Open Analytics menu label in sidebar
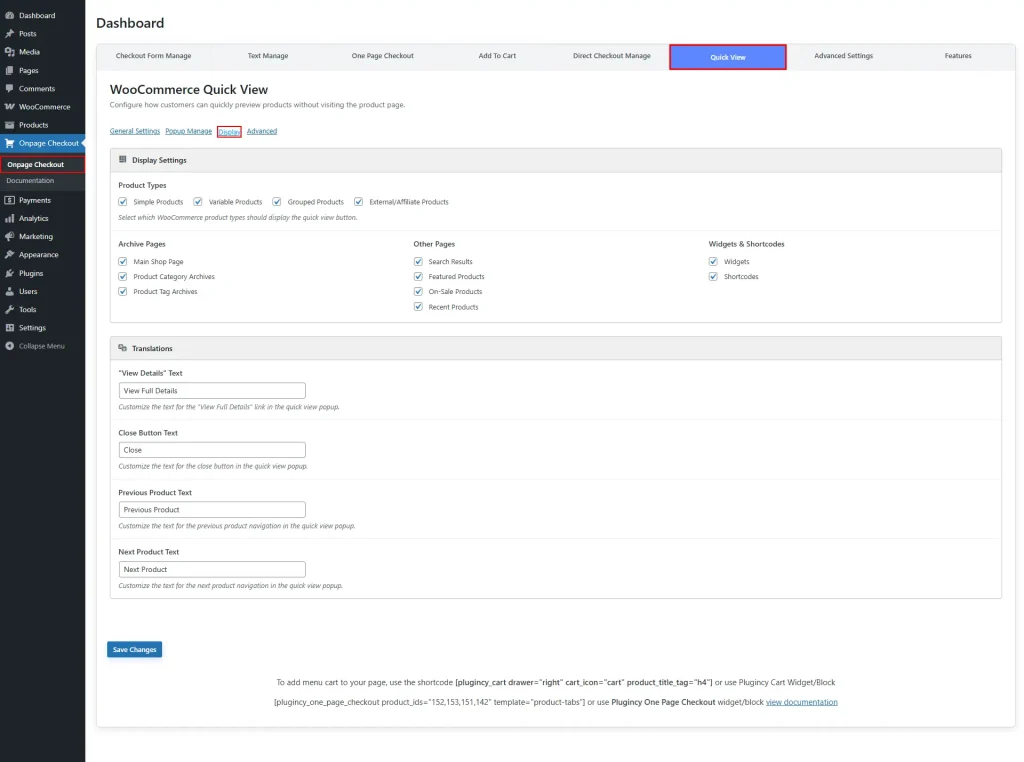This screenshot has height=762, width=1024. [33, 219]
